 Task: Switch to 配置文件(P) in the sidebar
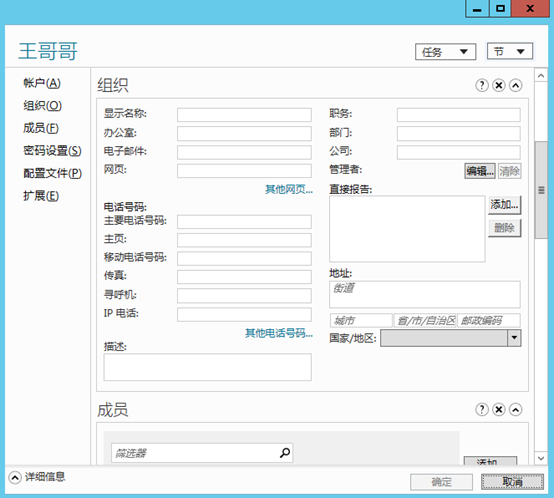pyautogui.click(x=52, y=173)
